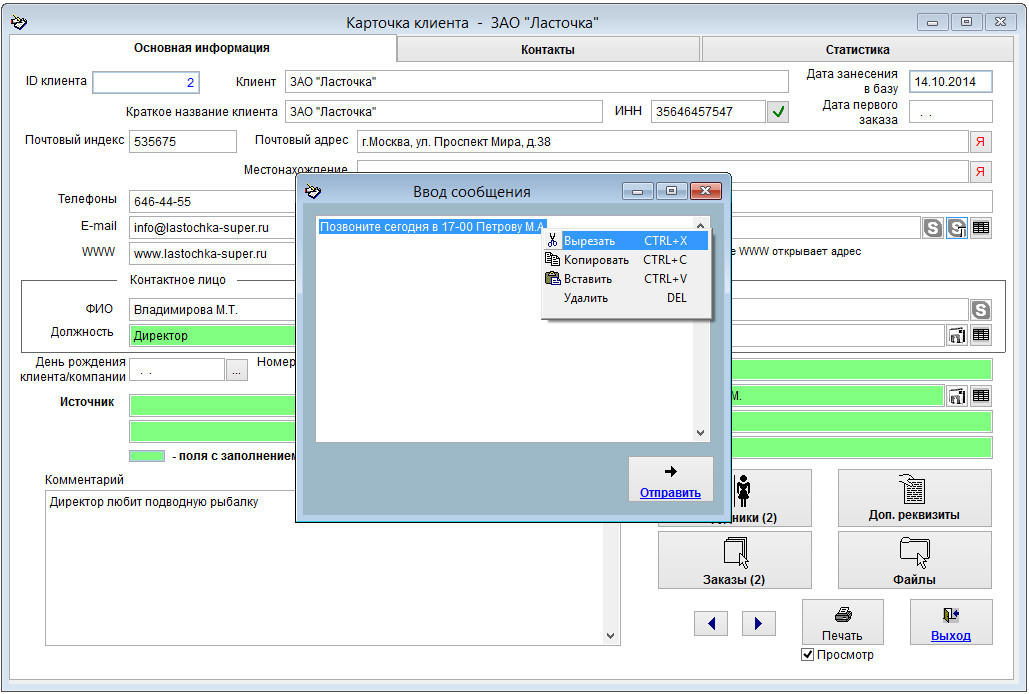Click the Yandex map icon beside Местонахождение field

[x=980, y=172]
